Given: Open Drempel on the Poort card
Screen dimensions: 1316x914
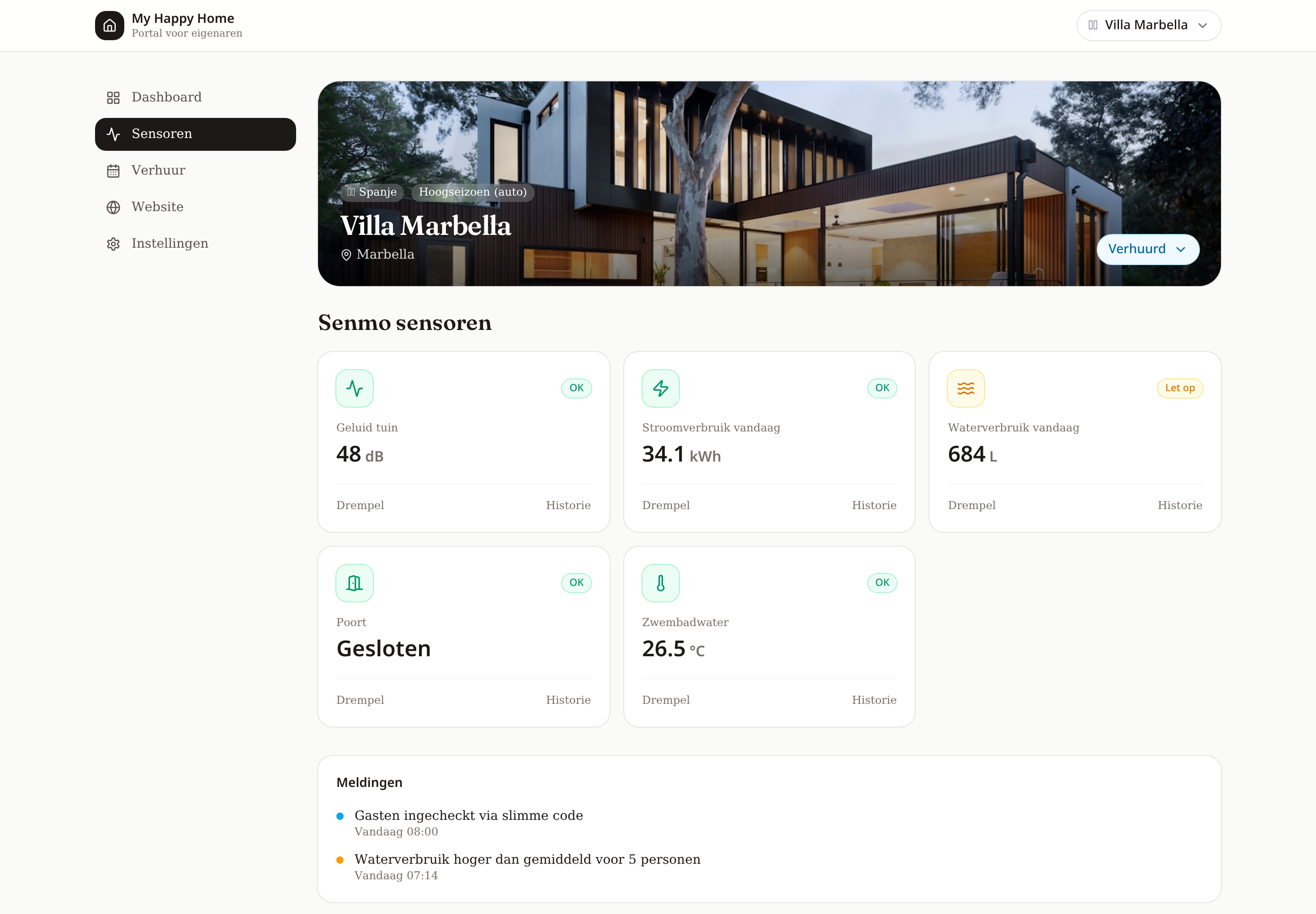Looking at the screenshot, I should pos(360,700).
